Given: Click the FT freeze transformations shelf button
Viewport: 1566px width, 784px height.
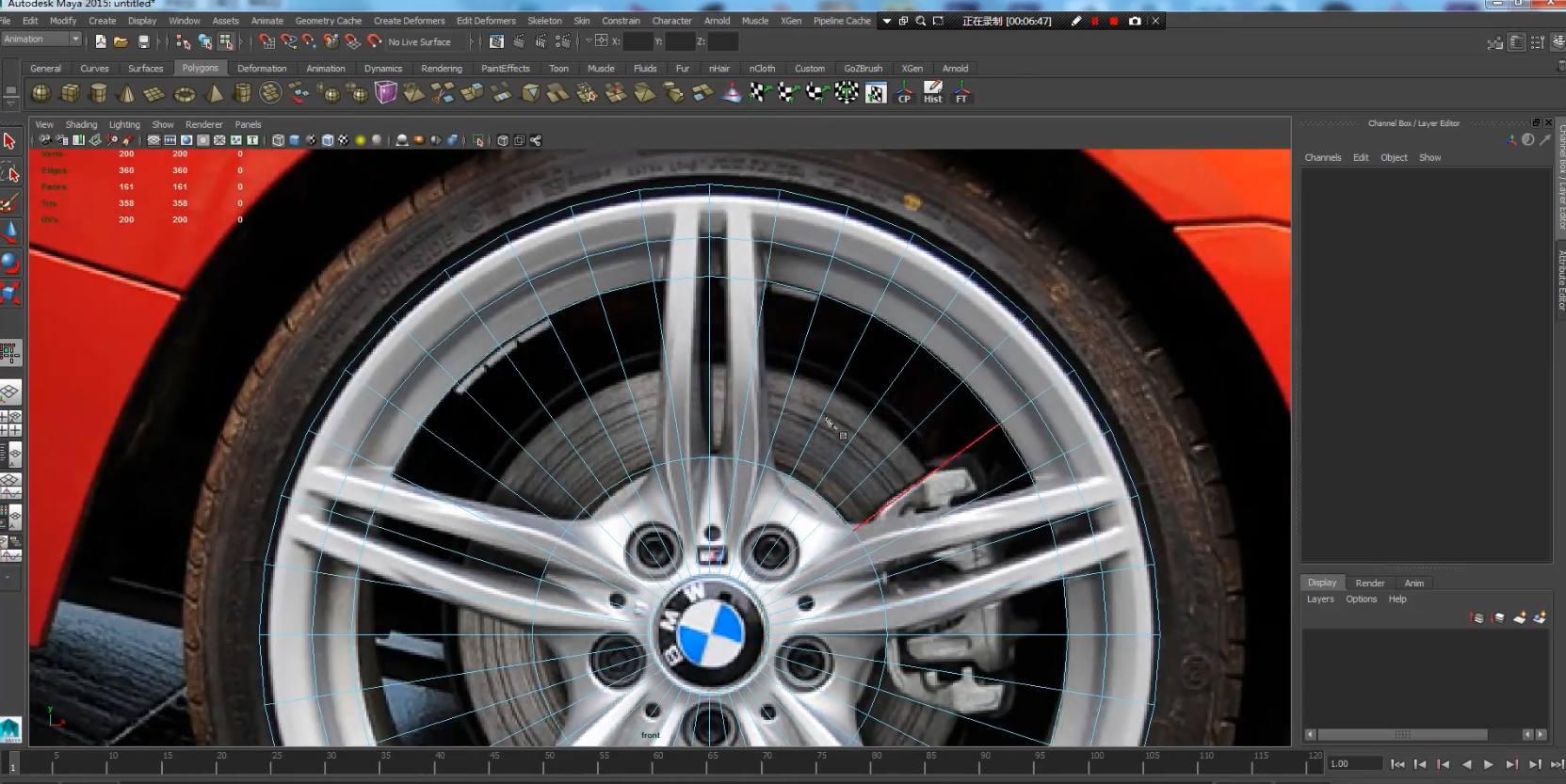Looking at the screenshot, I should 961,93.
